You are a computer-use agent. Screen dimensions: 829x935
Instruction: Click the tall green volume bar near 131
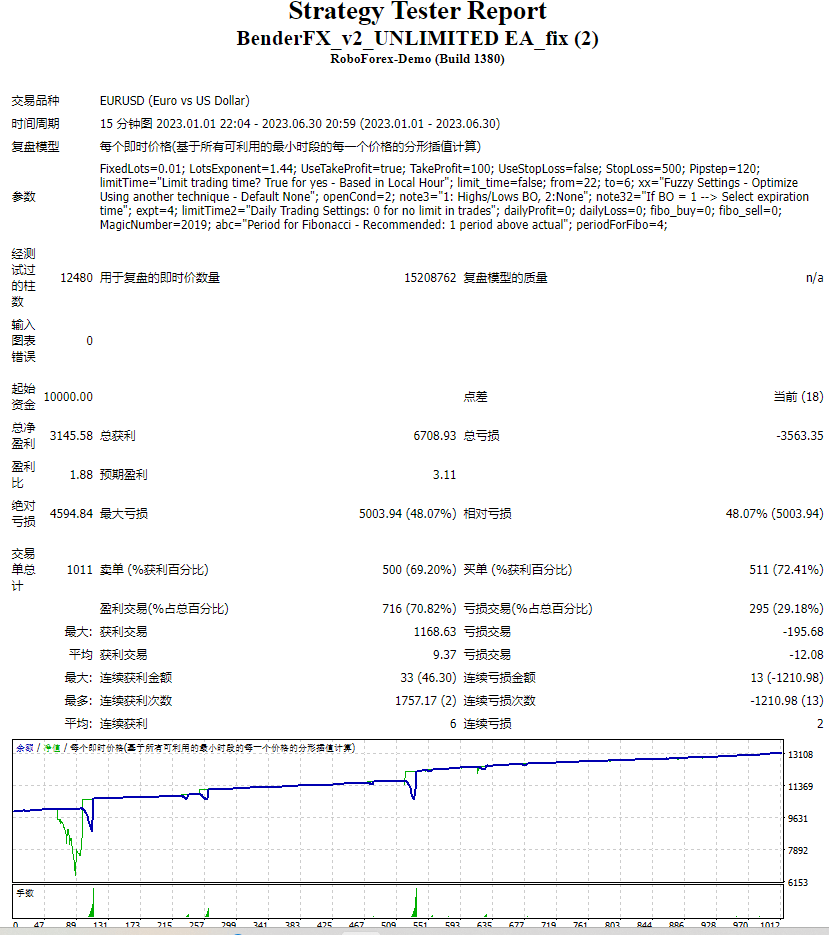(92, 903)
